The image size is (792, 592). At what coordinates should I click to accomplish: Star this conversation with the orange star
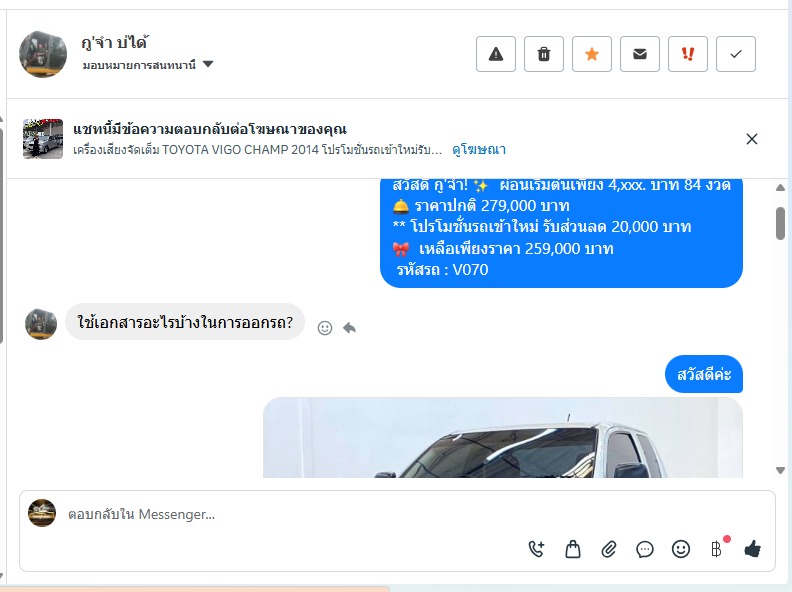(x=591, y=54)
